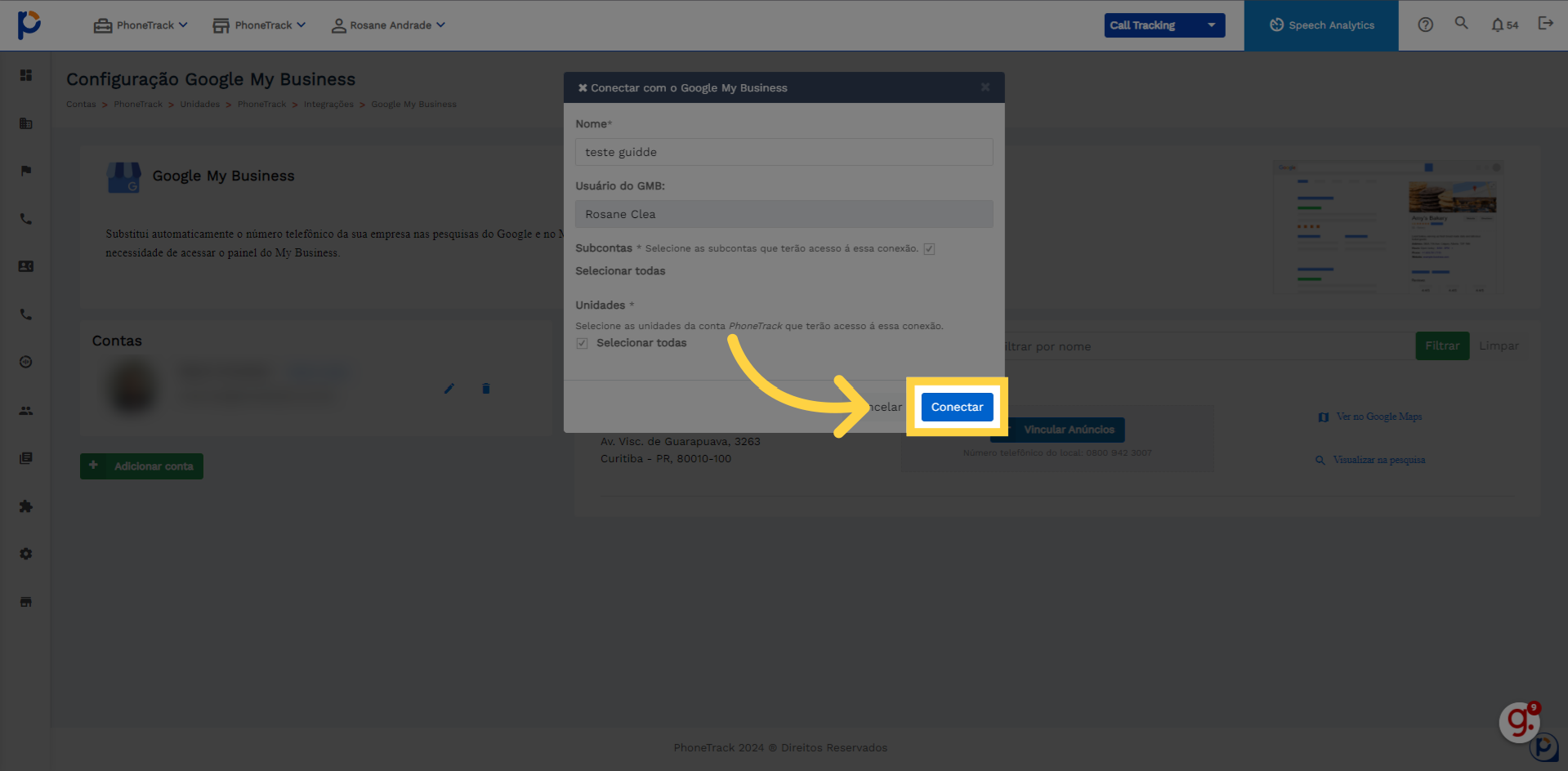Open Ver no Google Maps link
1568x771 pixels.
pyautogui.click(x=1370, y=417)
